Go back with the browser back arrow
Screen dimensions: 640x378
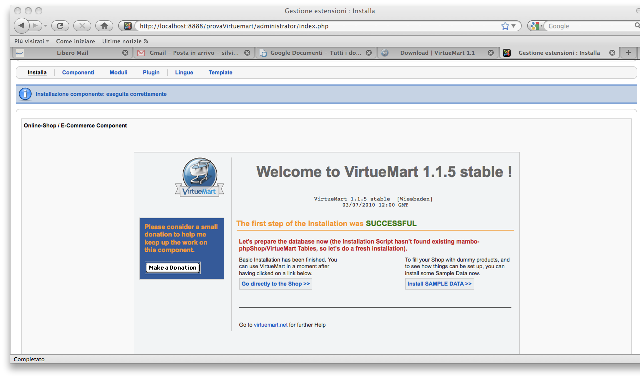coord(21,26)
